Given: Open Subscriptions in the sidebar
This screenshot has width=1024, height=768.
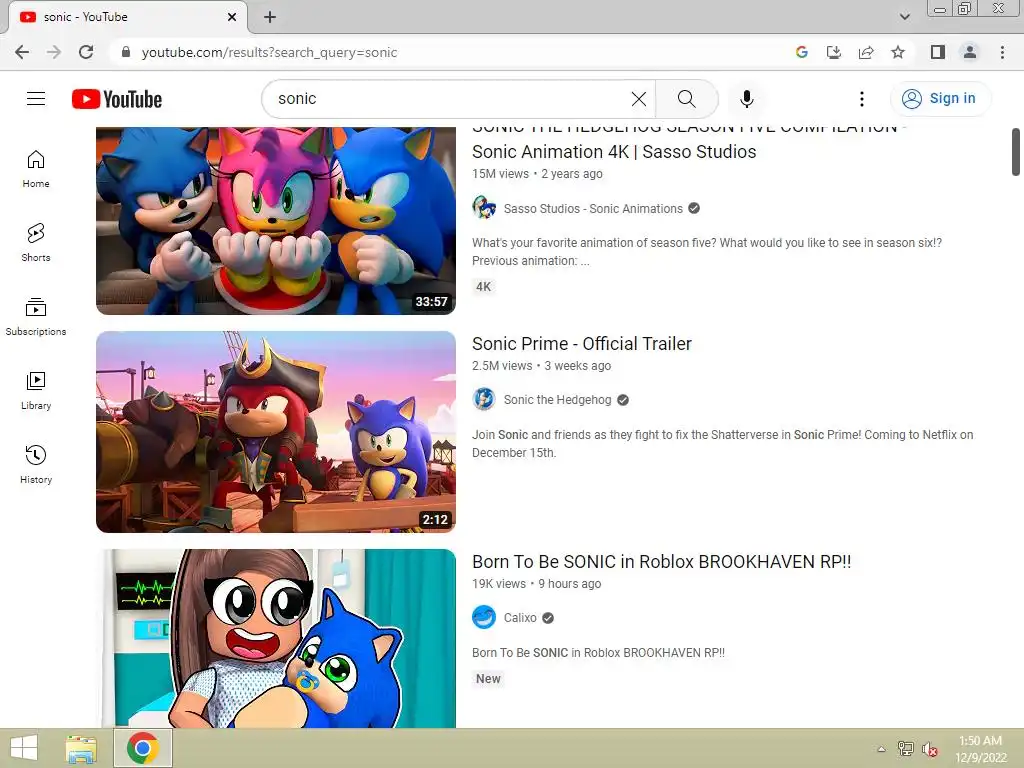Looking at the screenshot, I should [36, 317].
